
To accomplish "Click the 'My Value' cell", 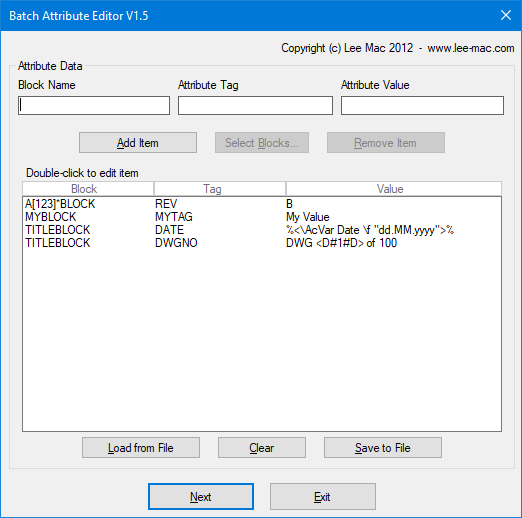I will [308, 217].
